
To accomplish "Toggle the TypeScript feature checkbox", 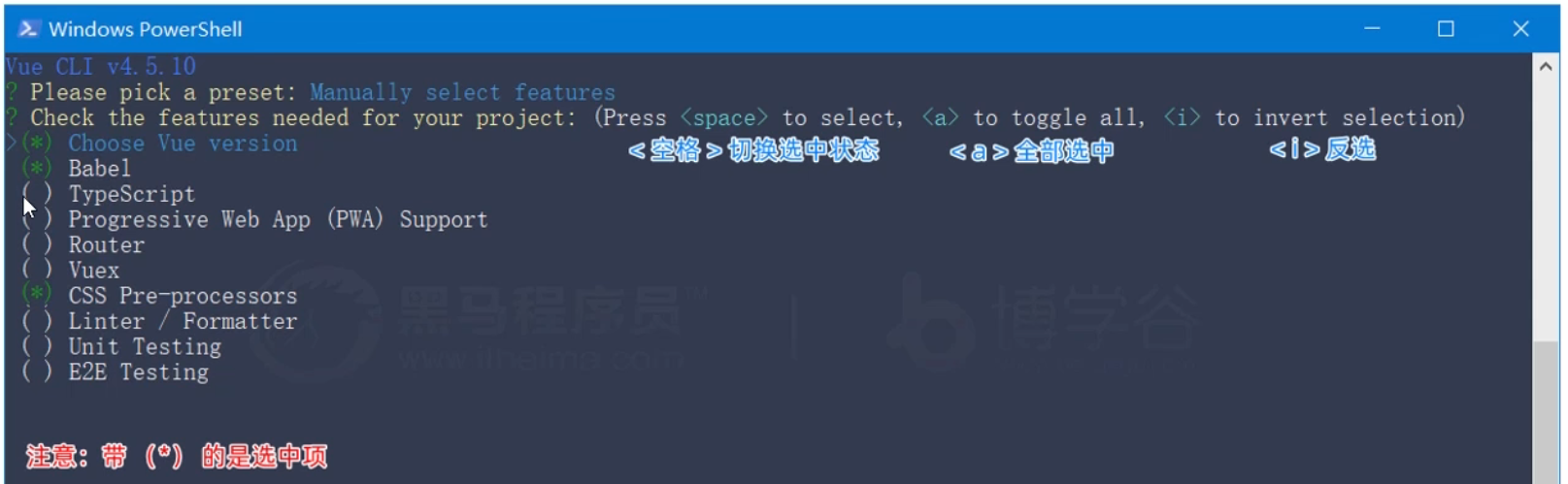I will click(x=36, y=194).
